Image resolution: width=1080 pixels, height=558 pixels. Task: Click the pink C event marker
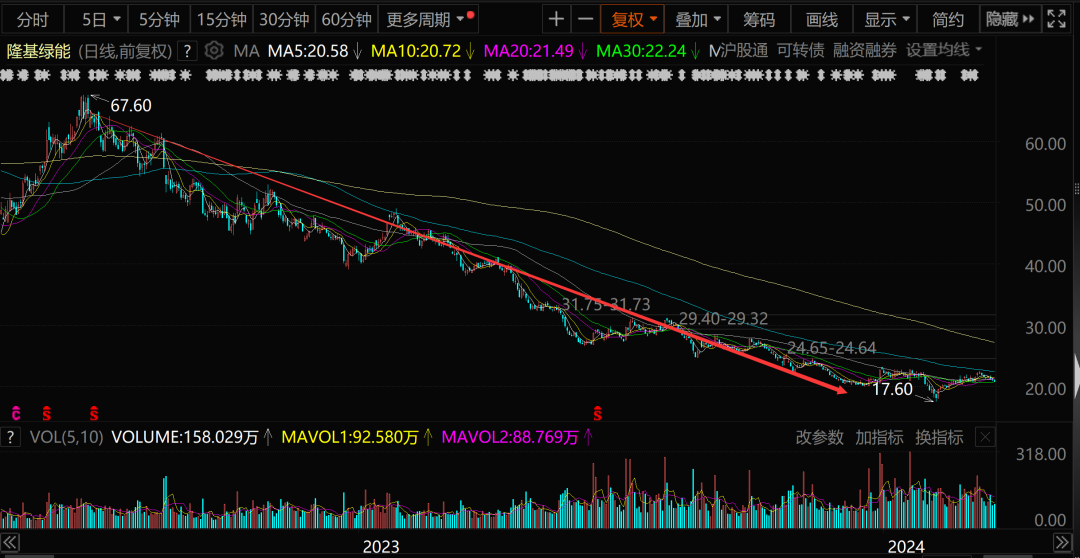[x=16, y=413]
